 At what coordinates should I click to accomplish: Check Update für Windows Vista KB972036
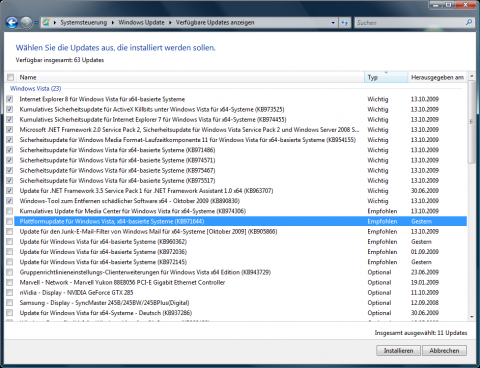coord(10,252)
